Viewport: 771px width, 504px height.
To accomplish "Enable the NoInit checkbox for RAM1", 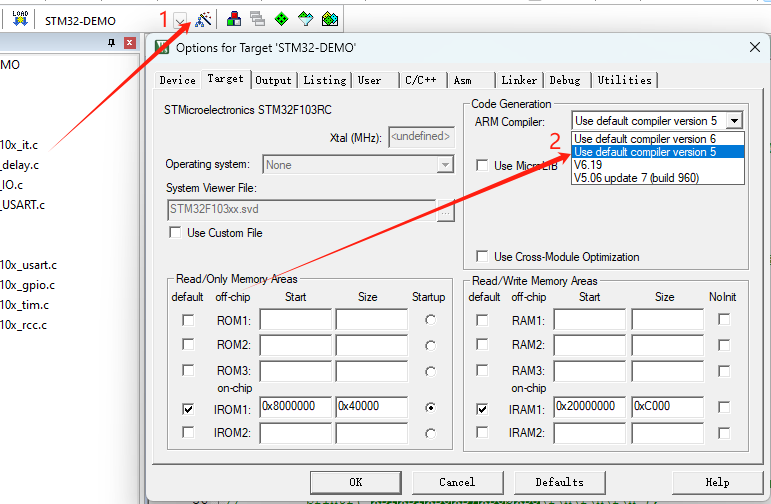I will pyautogui.click(x=724, y=320).
